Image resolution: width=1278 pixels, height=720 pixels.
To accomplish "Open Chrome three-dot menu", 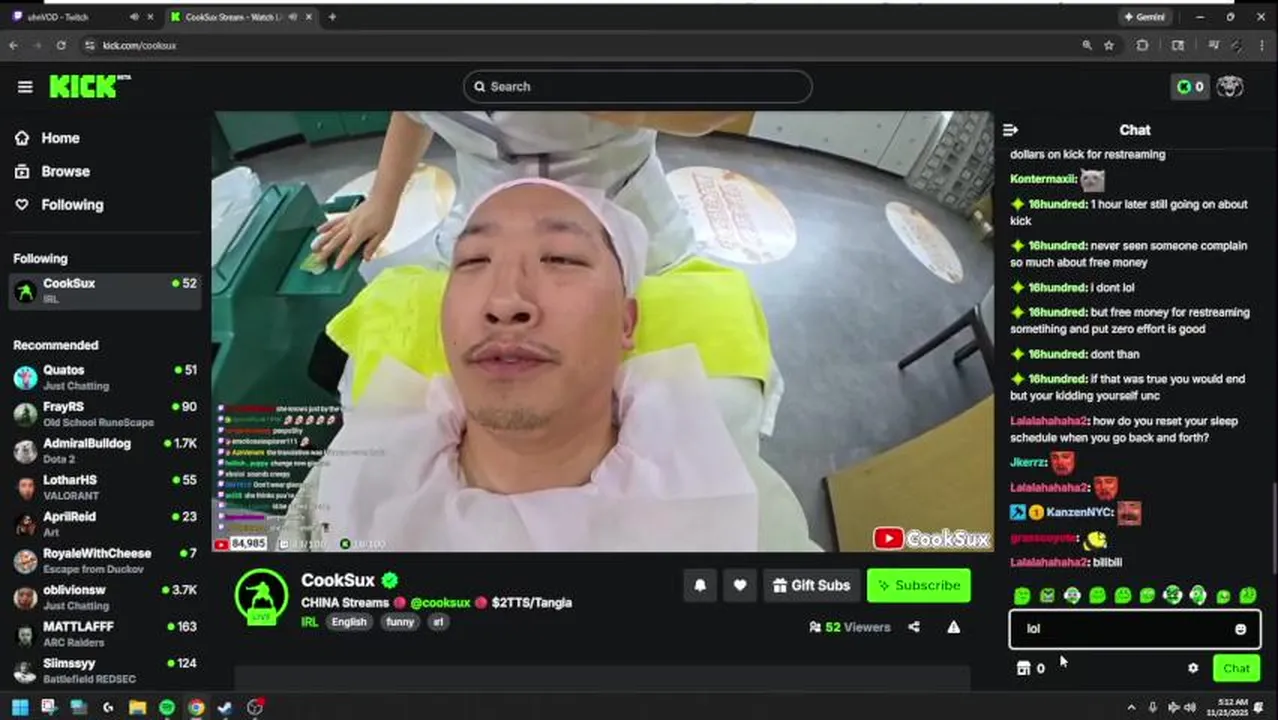I will pyautogui.click(x=1263, y=45).
